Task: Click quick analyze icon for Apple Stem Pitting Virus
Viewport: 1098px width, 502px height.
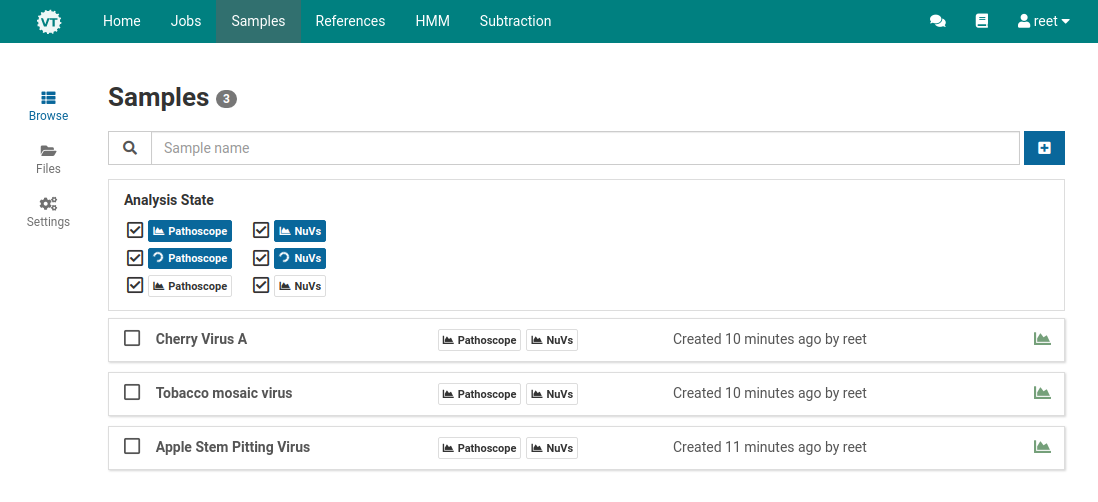Action: pyautogui.click(x=1042, y=447)
